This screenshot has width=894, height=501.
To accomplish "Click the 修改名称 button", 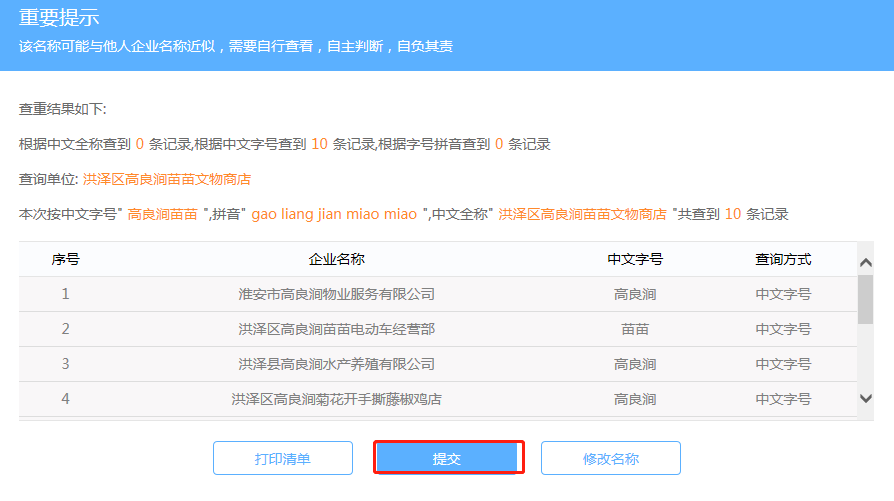I will coord(610,458).
